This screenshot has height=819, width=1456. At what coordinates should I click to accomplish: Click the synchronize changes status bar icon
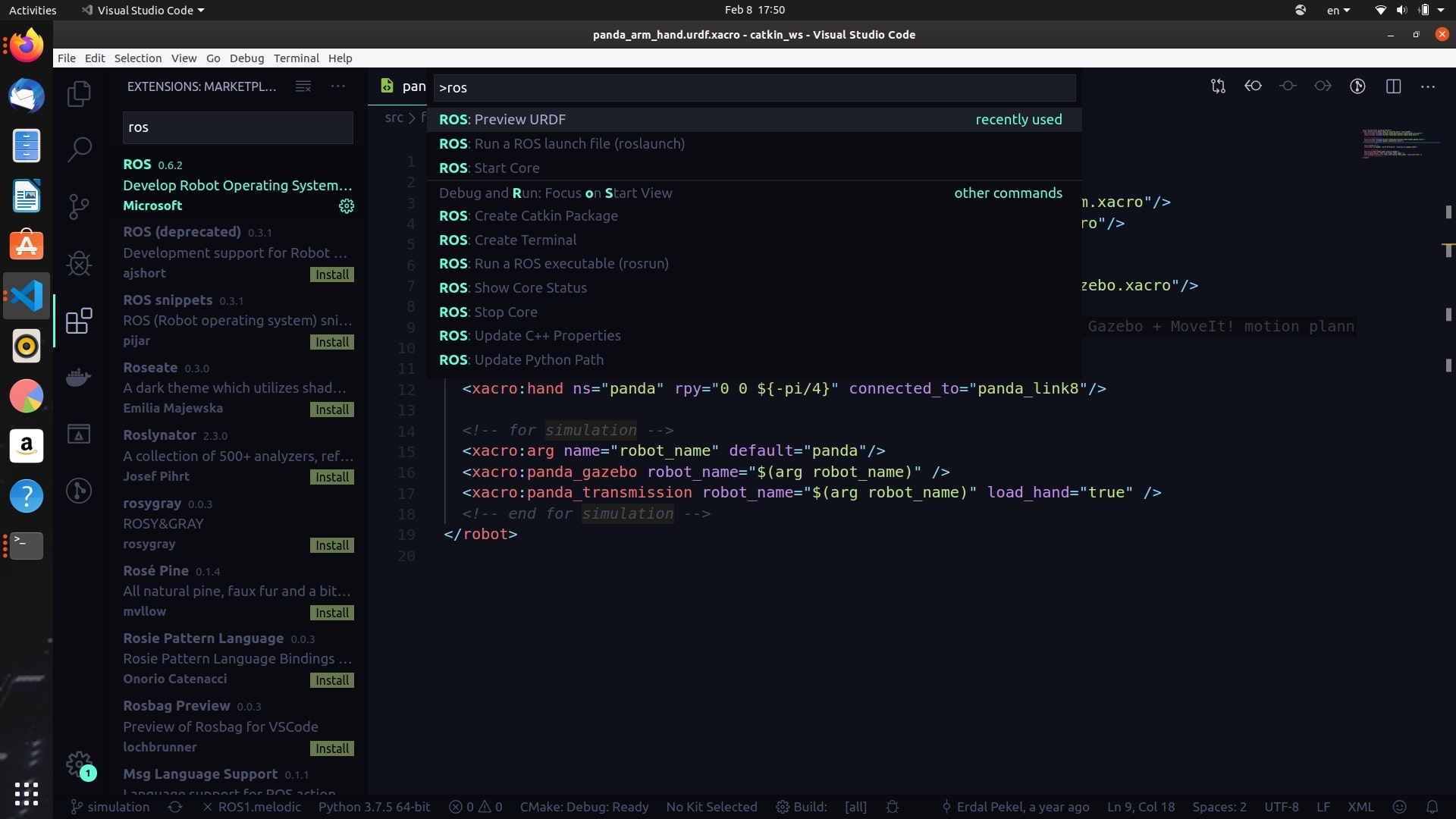[175, 807]
